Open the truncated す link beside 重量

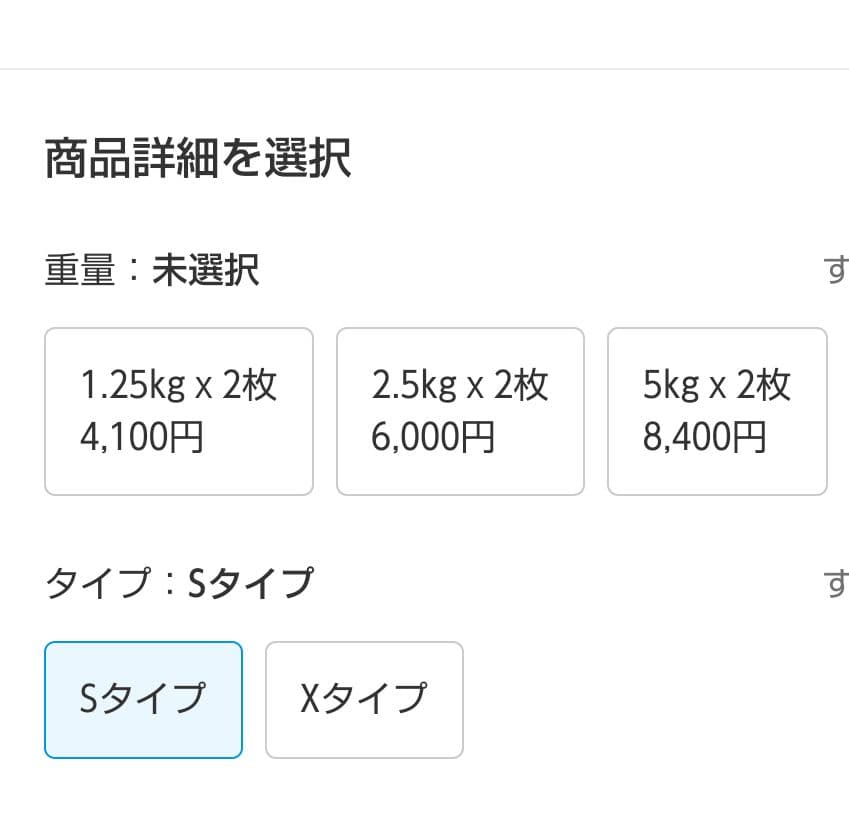coord(836,269)
